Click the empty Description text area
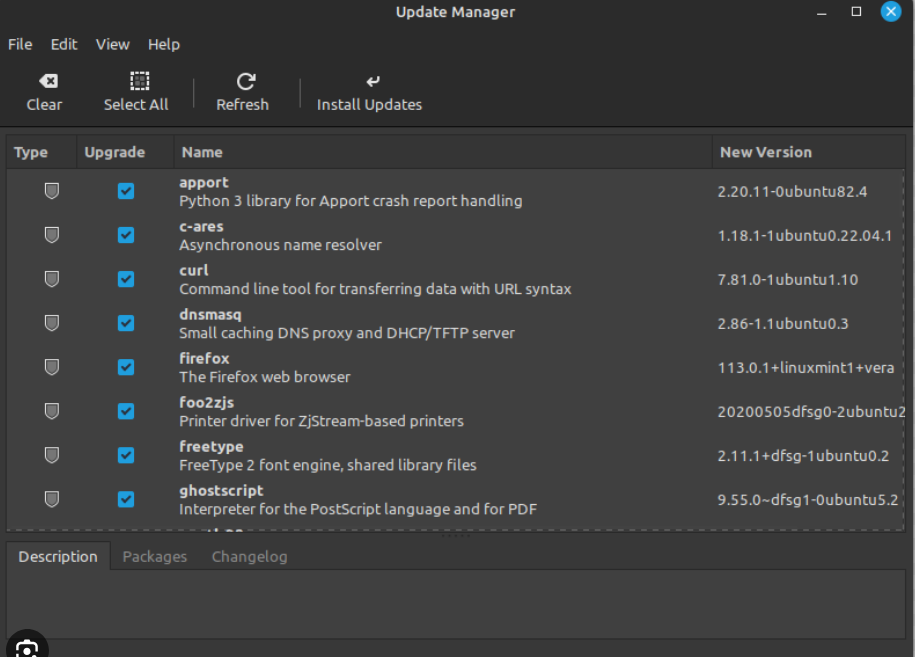 (x=455, y=604)
